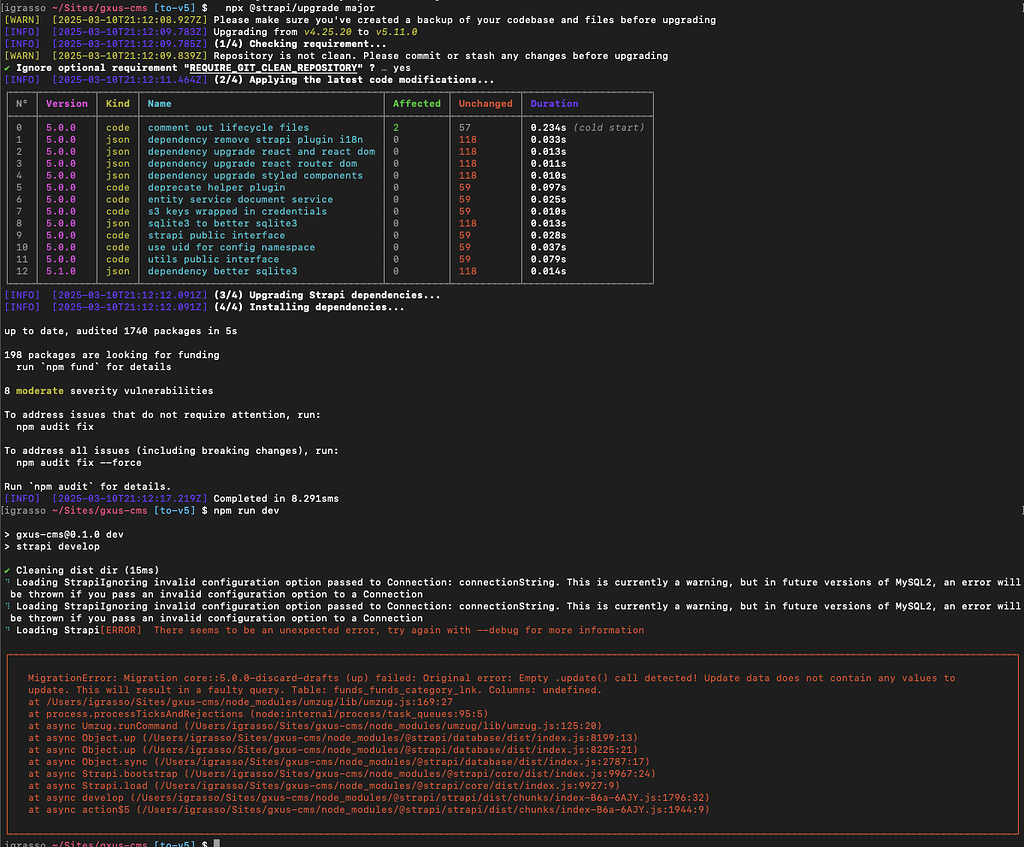
Task: Click the Unchanged column header
Action: pos(485,104)
